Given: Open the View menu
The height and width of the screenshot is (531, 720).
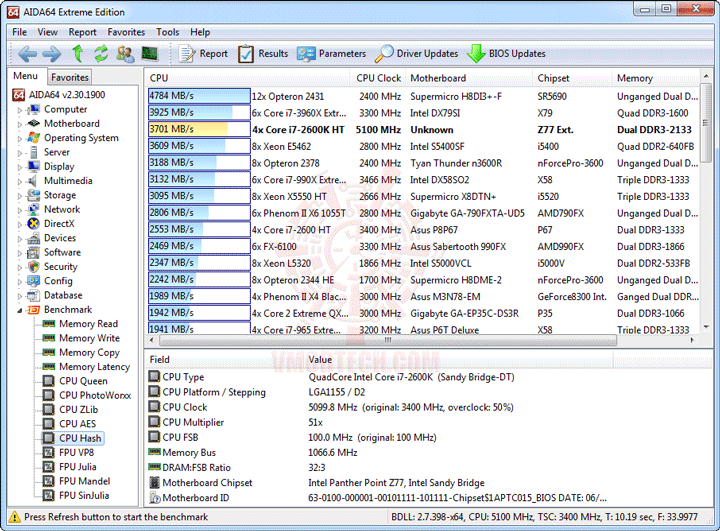Looking at the screenshot, I should click(47, 32).
